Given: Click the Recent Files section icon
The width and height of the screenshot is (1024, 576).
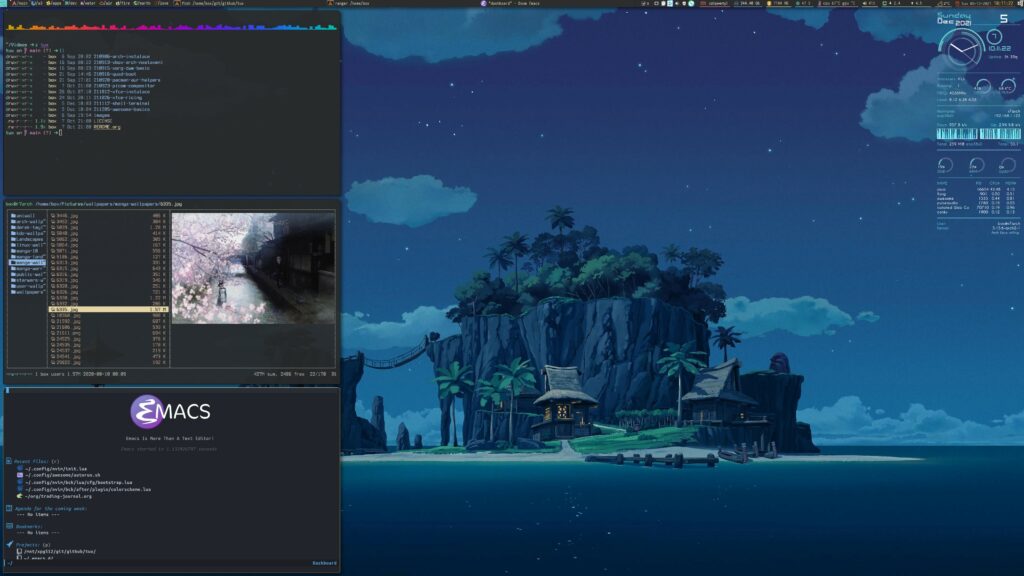Looking at the screenshot, I should (8, 462).
